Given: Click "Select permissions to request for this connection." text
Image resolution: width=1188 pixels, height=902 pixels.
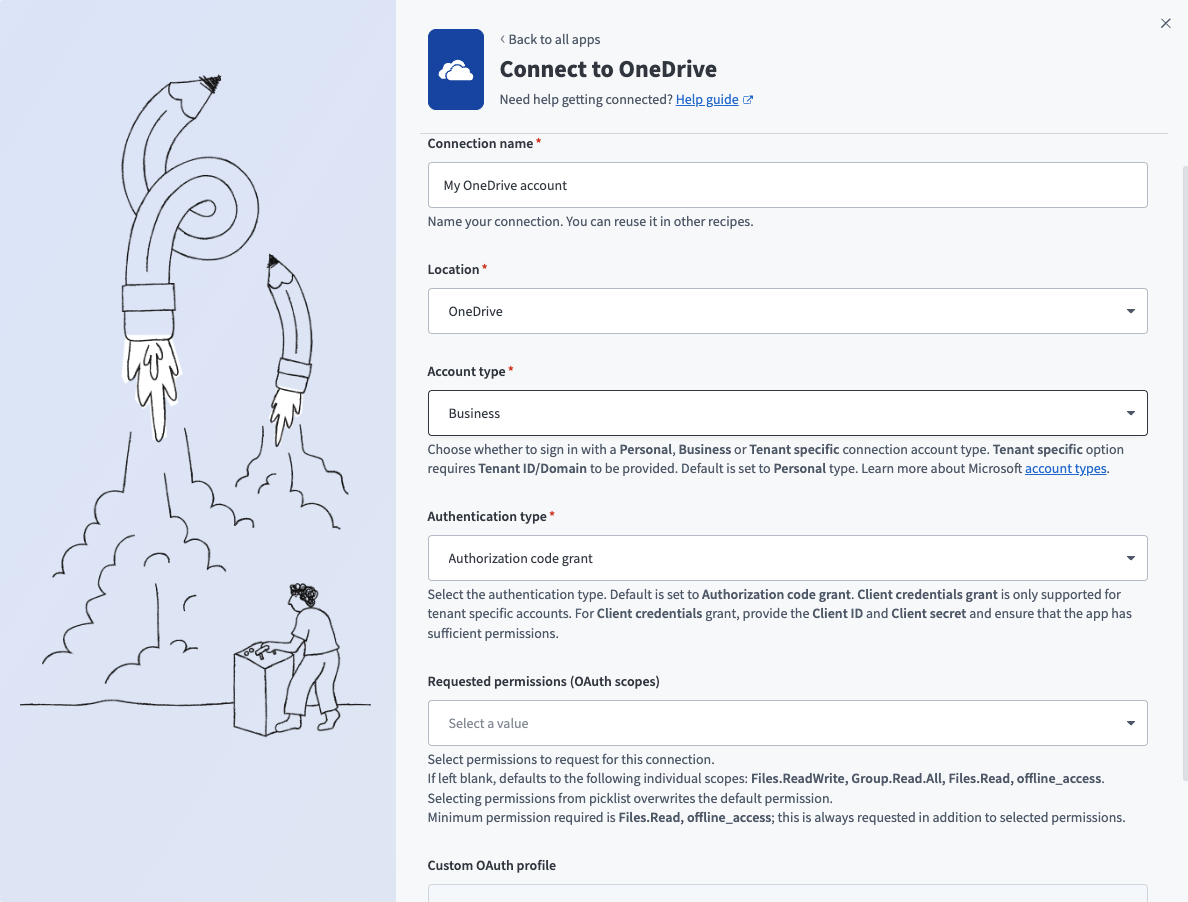Looking at the screenshot, I should tap(571, 760).
